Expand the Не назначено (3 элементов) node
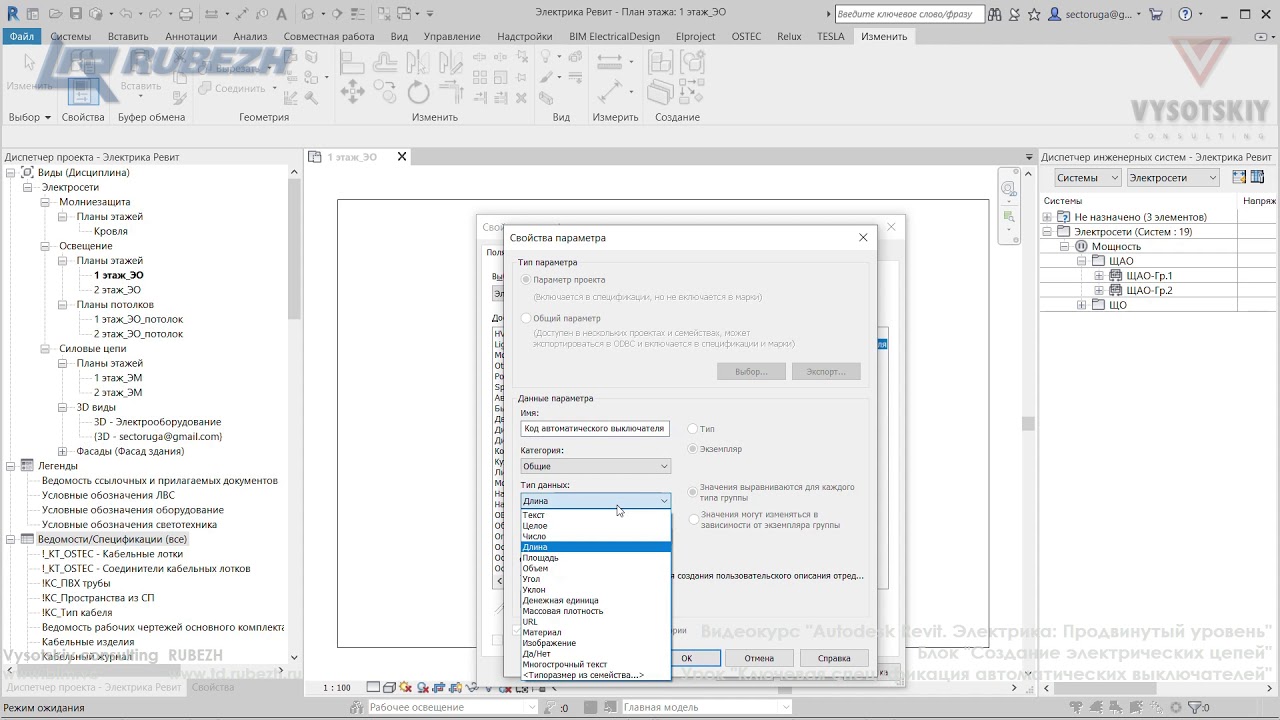Viewport: 1280px width, 720px height. click(1047, 217)
